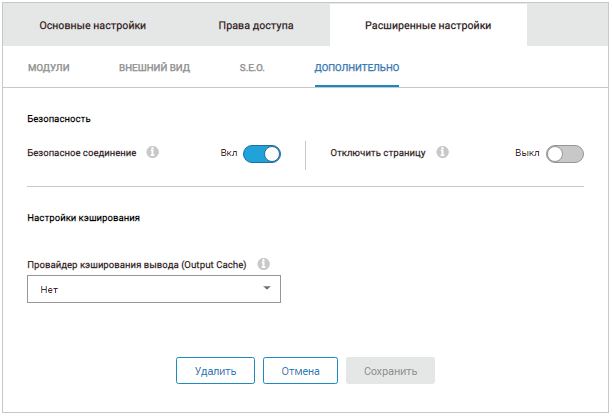Click the Отключить страницу label text
Screen dimensions: 612x416
tap(378, 154)
